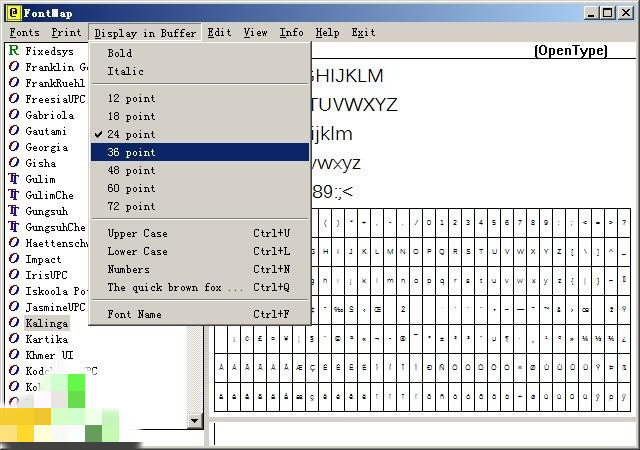Click the OpenType icon beside Kartika
Viewport: 640px width, 450px height.
click(14, 339)
